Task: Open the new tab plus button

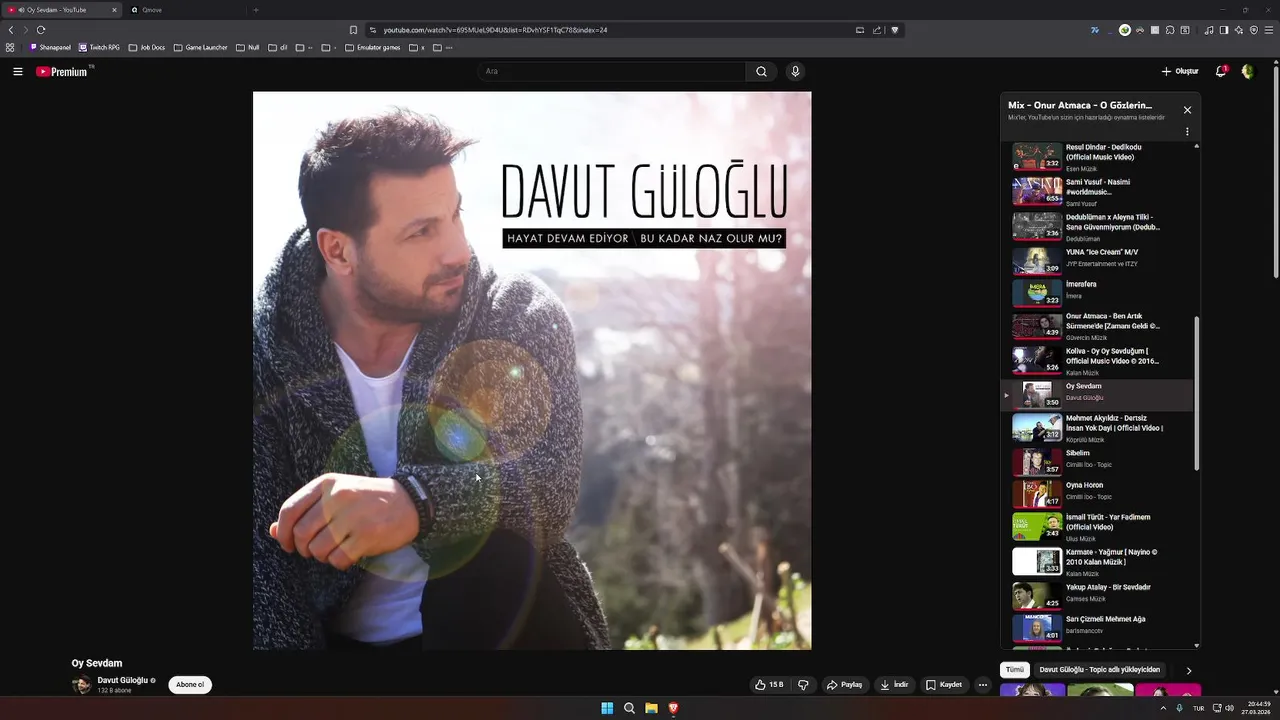Action: 255,10
